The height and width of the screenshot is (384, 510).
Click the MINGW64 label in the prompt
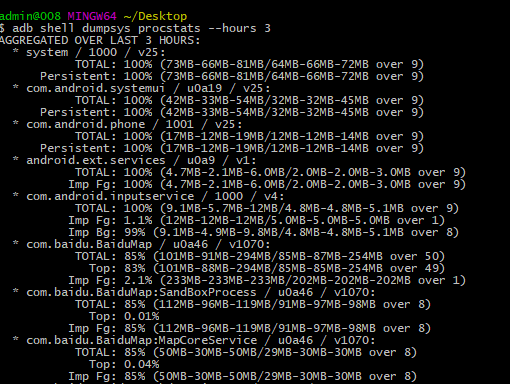point(92,16)
